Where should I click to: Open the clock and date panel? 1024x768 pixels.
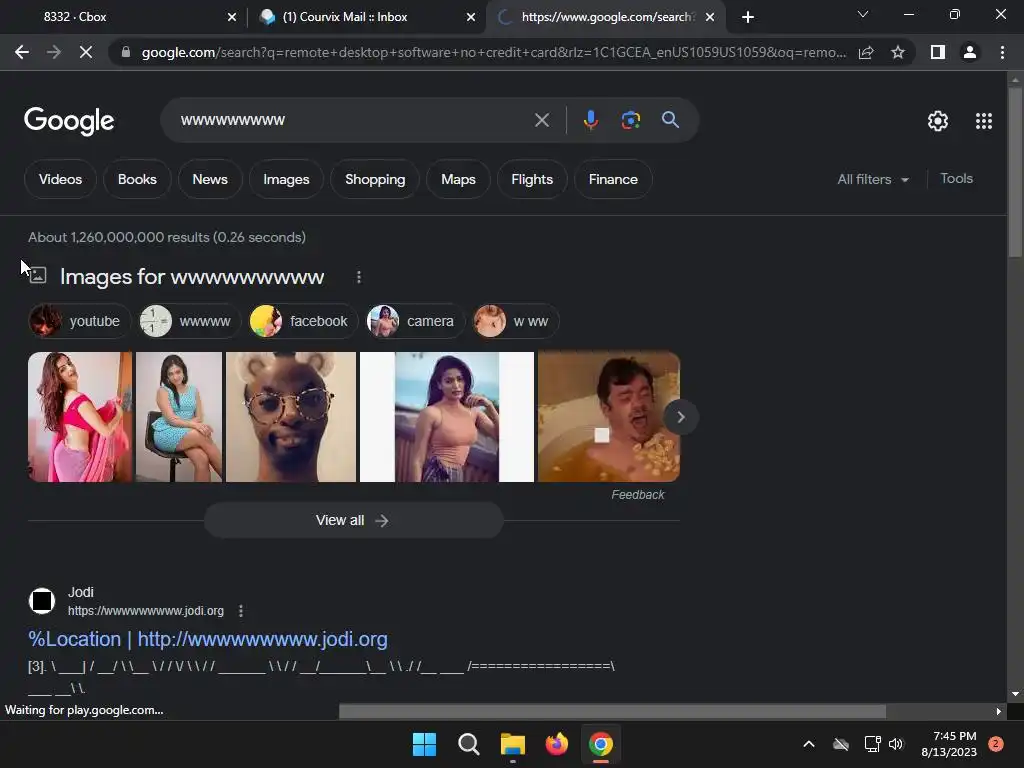pyautogui.click(x=949, y=744)
